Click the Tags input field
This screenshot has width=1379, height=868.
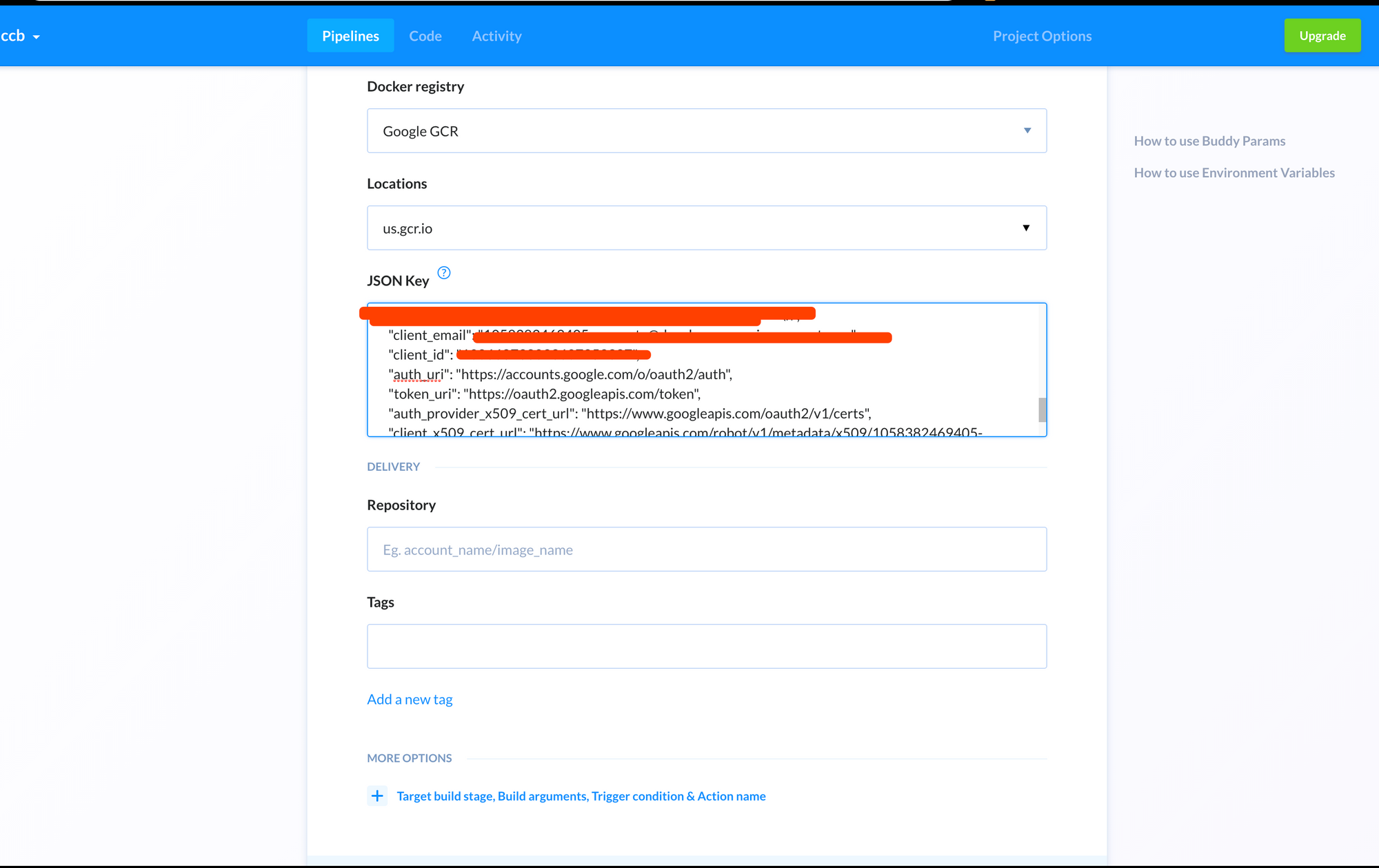pyautogui.click(x=706, y=646)
